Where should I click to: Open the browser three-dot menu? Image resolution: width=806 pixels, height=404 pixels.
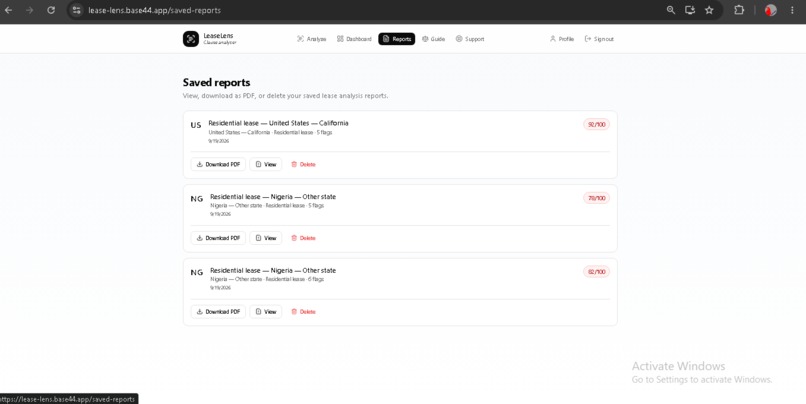(792, 10)
